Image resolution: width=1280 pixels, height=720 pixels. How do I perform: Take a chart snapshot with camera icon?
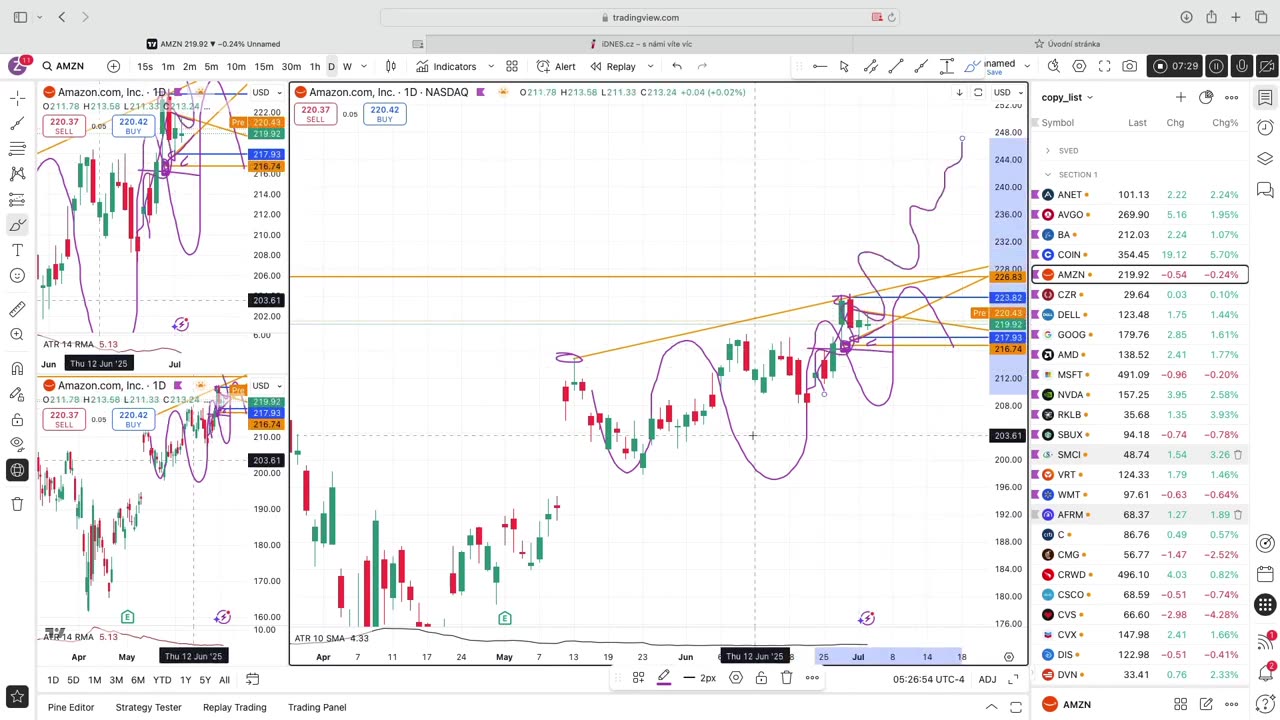pos(1129,66)
